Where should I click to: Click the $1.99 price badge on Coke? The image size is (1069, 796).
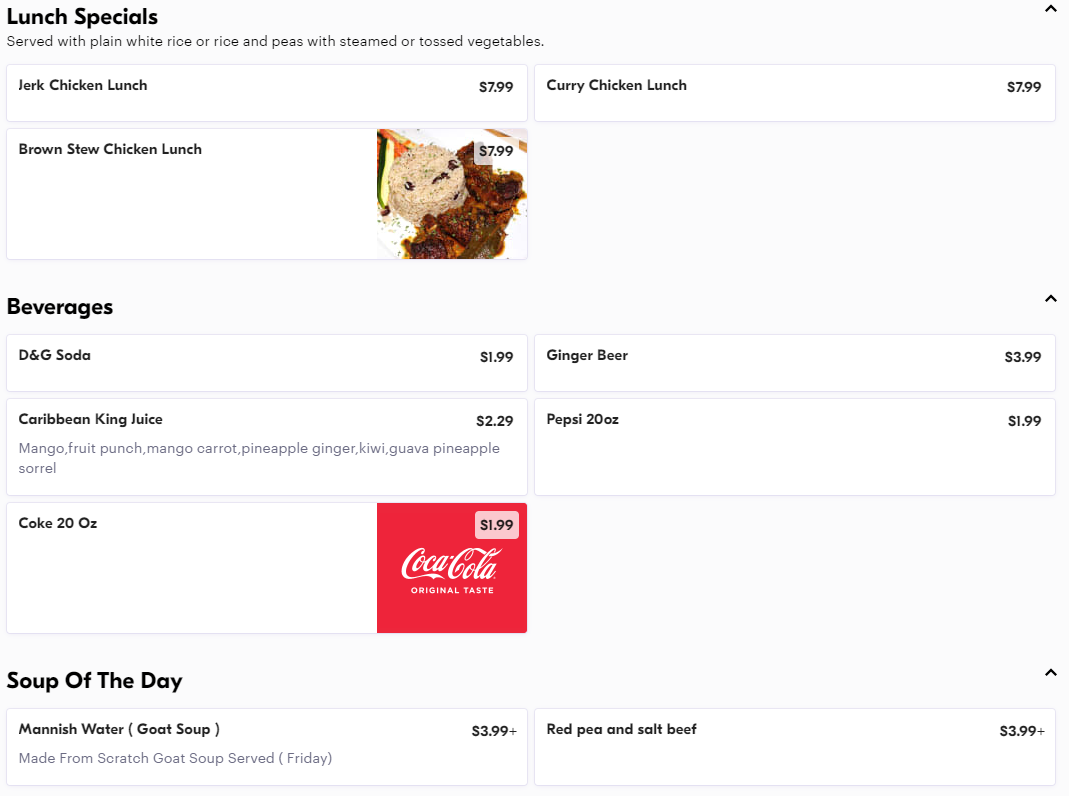coord(497,525)
